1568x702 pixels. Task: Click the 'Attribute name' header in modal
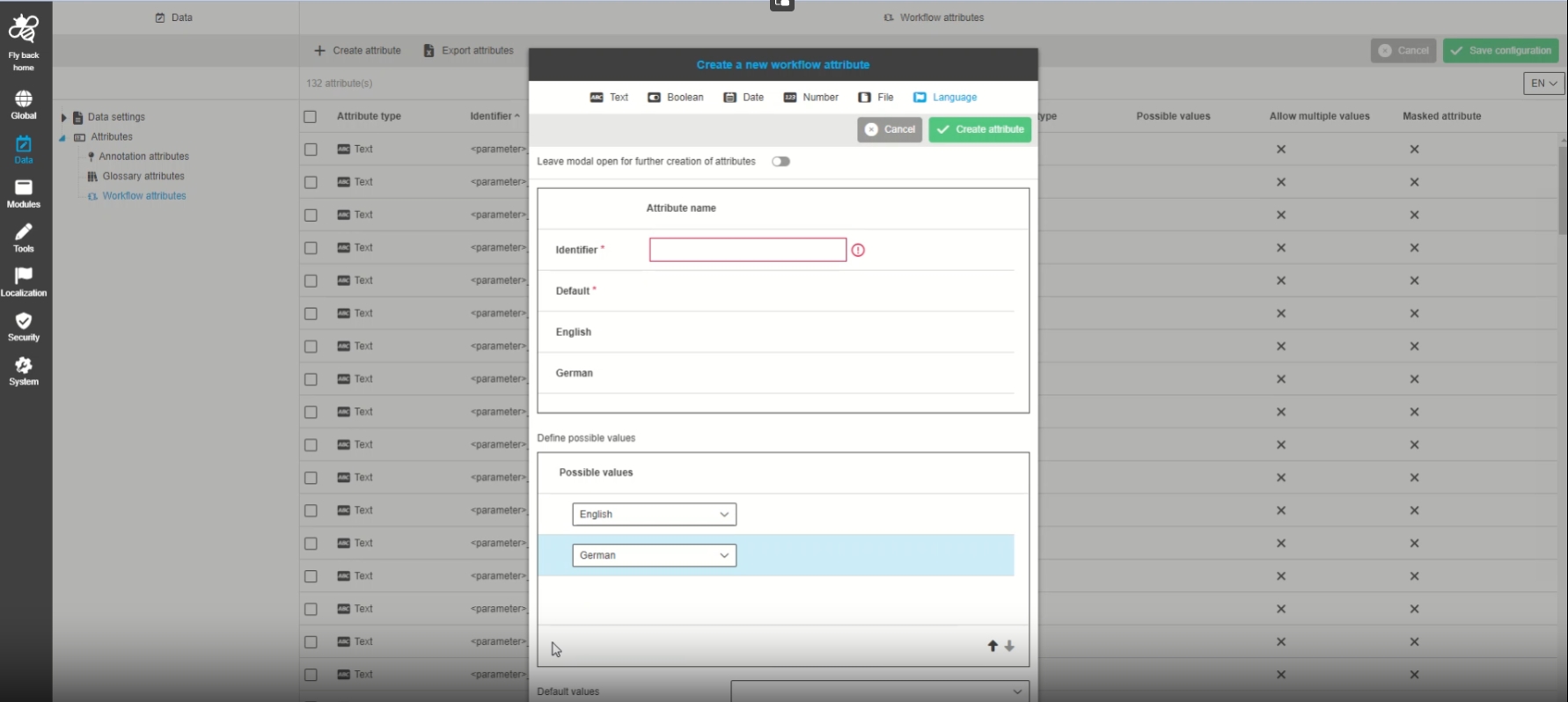coord(681,208)
